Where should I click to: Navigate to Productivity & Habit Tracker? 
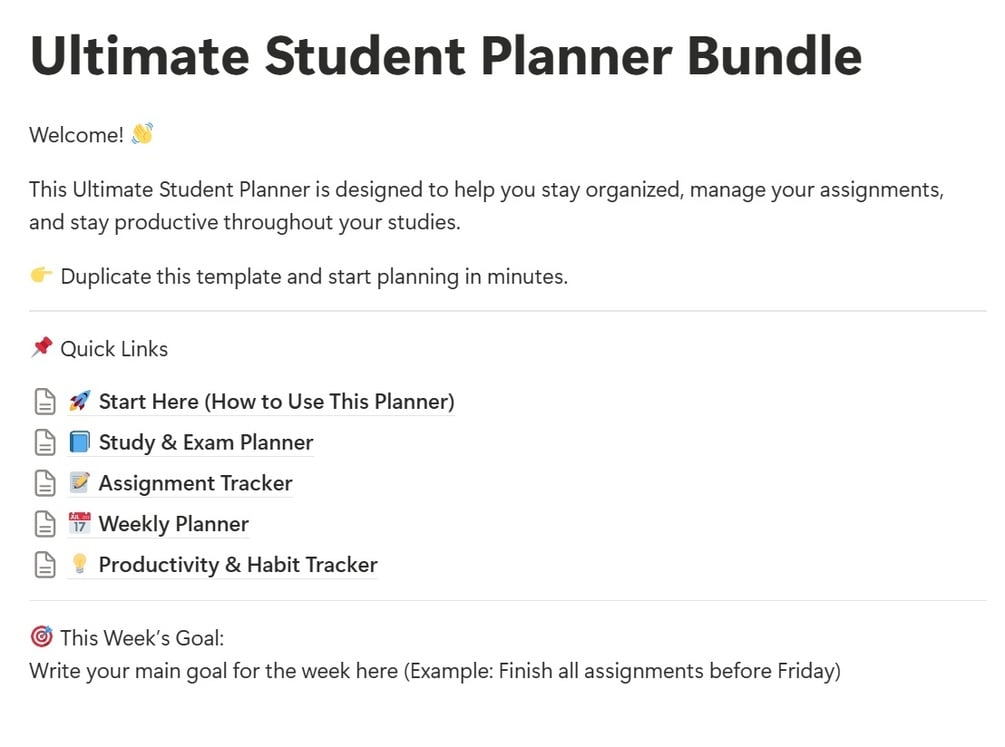pos(238,565)
